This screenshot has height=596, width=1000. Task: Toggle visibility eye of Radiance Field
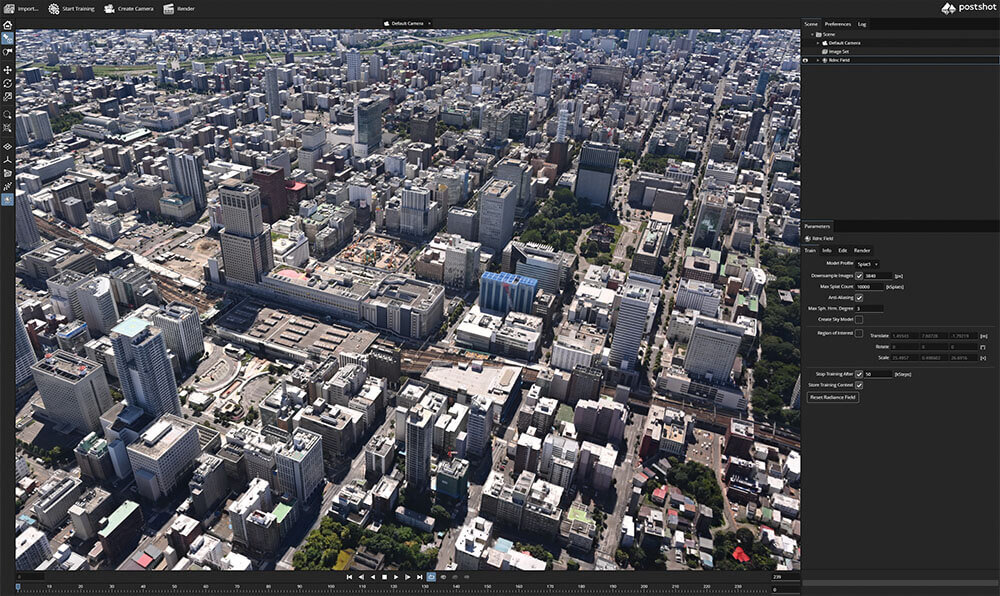[806, 60]
